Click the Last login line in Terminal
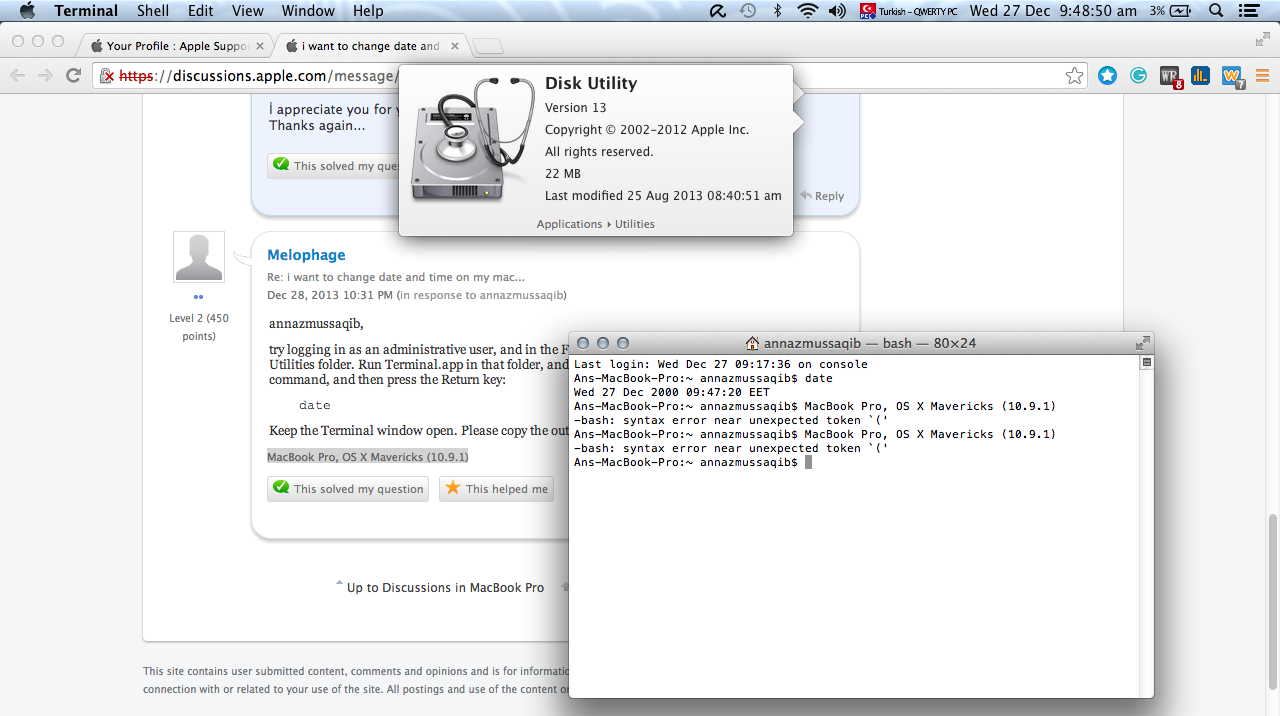This screenshot has width=1280, height=716. coord(720,364)
